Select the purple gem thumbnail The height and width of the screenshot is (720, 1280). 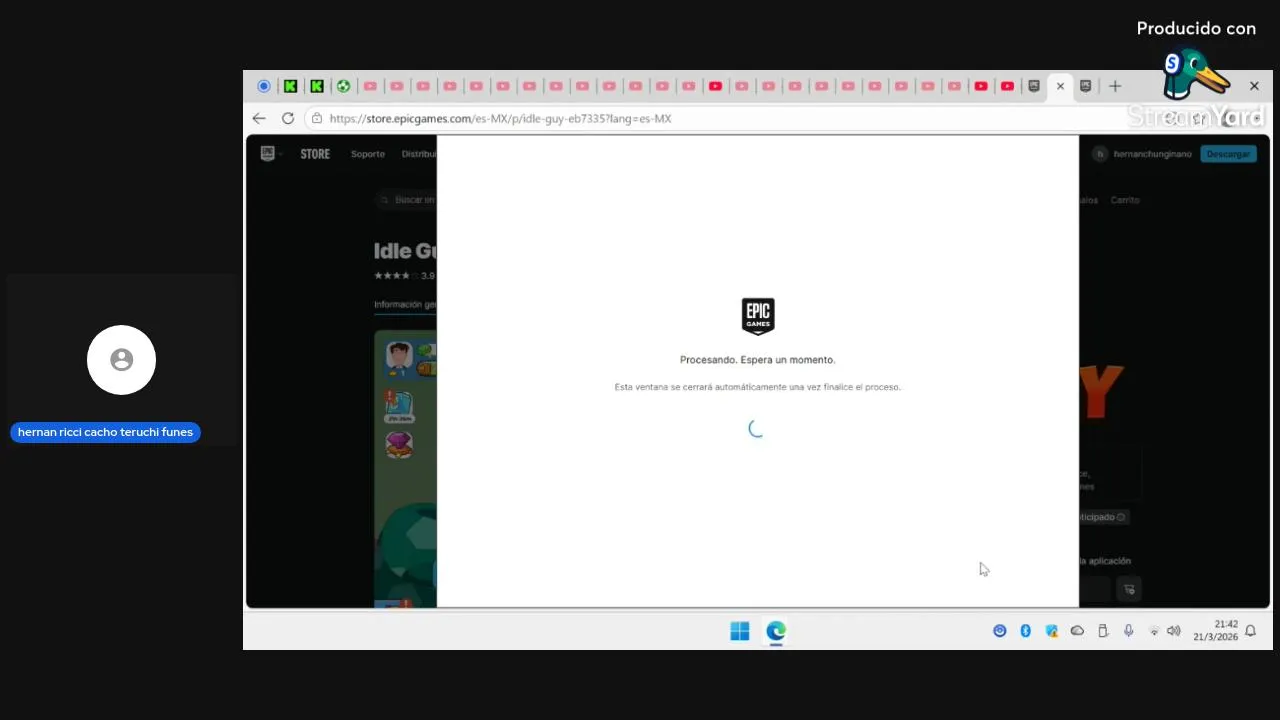(x=399, y=445)
